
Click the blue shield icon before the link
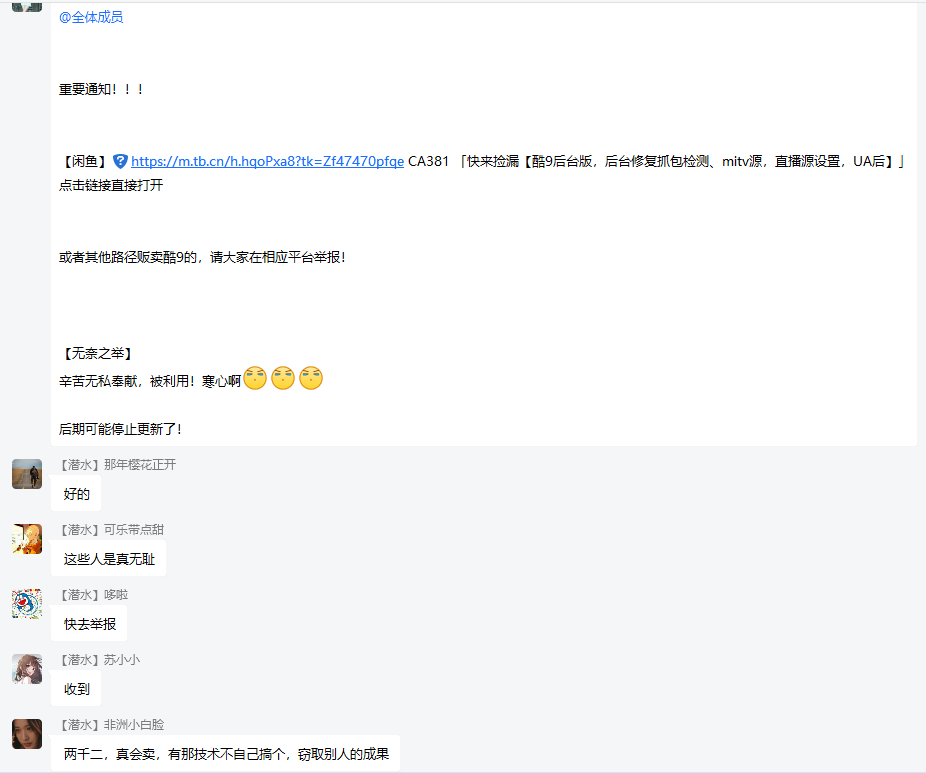click(x=120, y=161)
